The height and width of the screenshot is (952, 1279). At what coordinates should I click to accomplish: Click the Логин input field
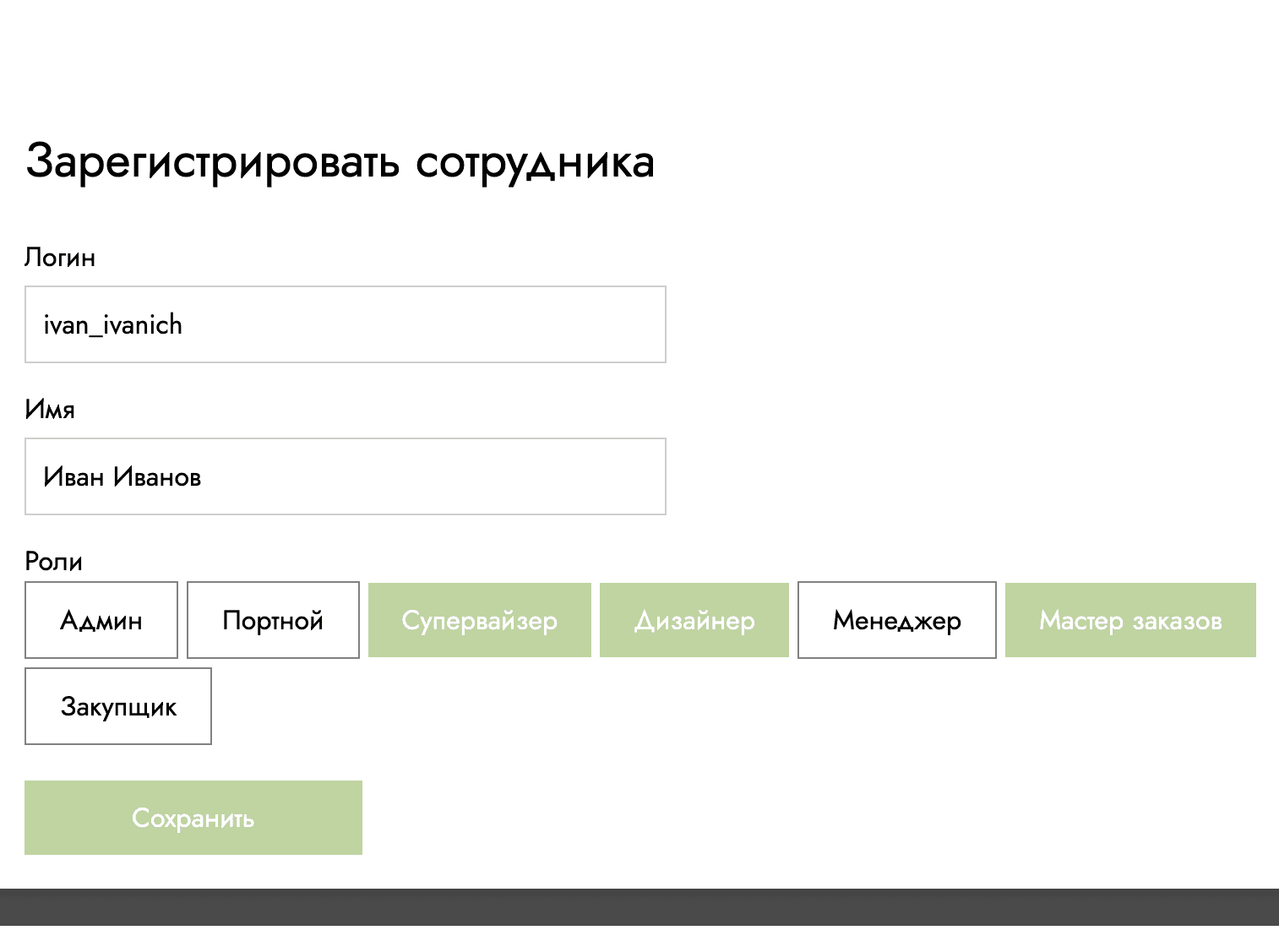tap(346, 324)
